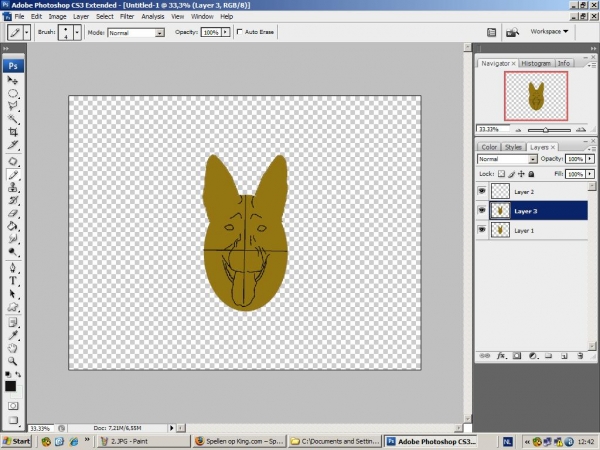Change the screen mode button
Viewport: 600px width, 450px height.
pos(13,420)
